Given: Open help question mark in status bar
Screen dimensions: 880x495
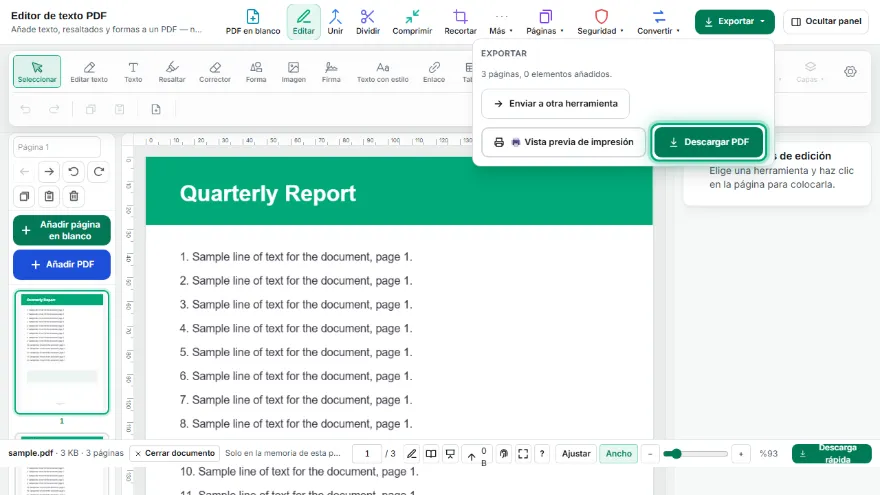Looking at the screenshot, I should [542, 453].
